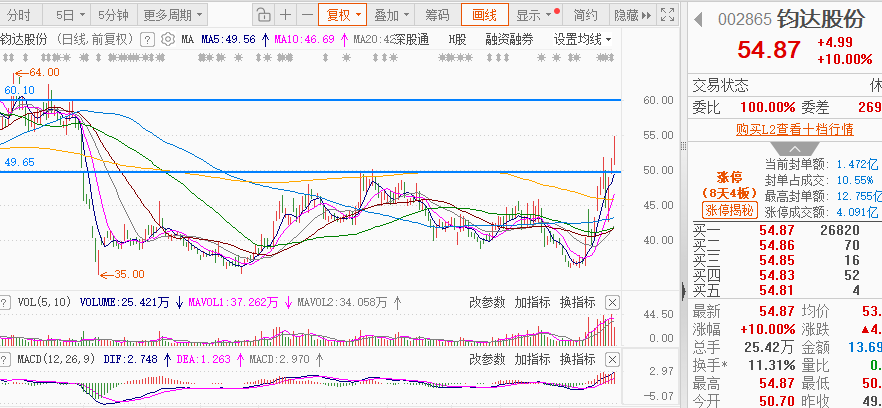This screenshot has width=882, height=408.
Task: Click the 当前封单额 1.472亿 value
Action: tap(857, 164)
